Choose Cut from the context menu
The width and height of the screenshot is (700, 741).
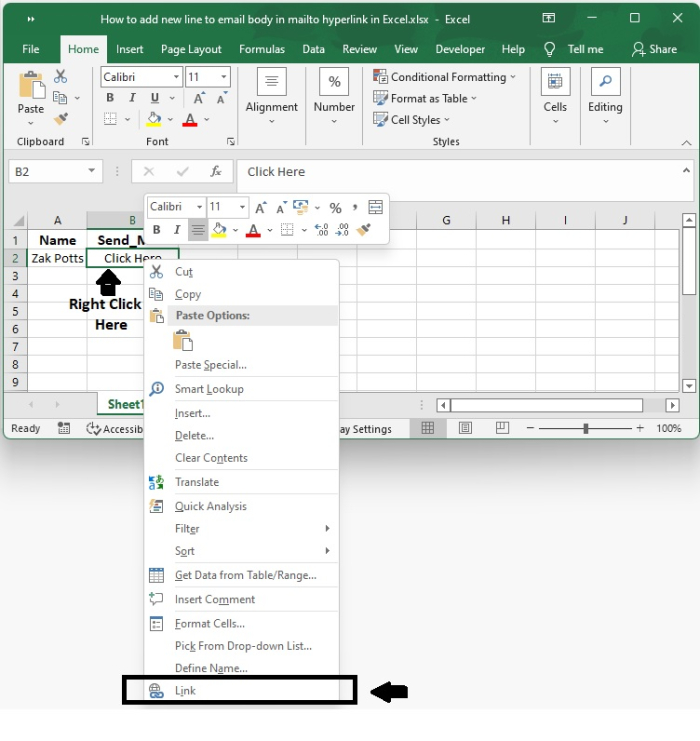tap(242, 272)
